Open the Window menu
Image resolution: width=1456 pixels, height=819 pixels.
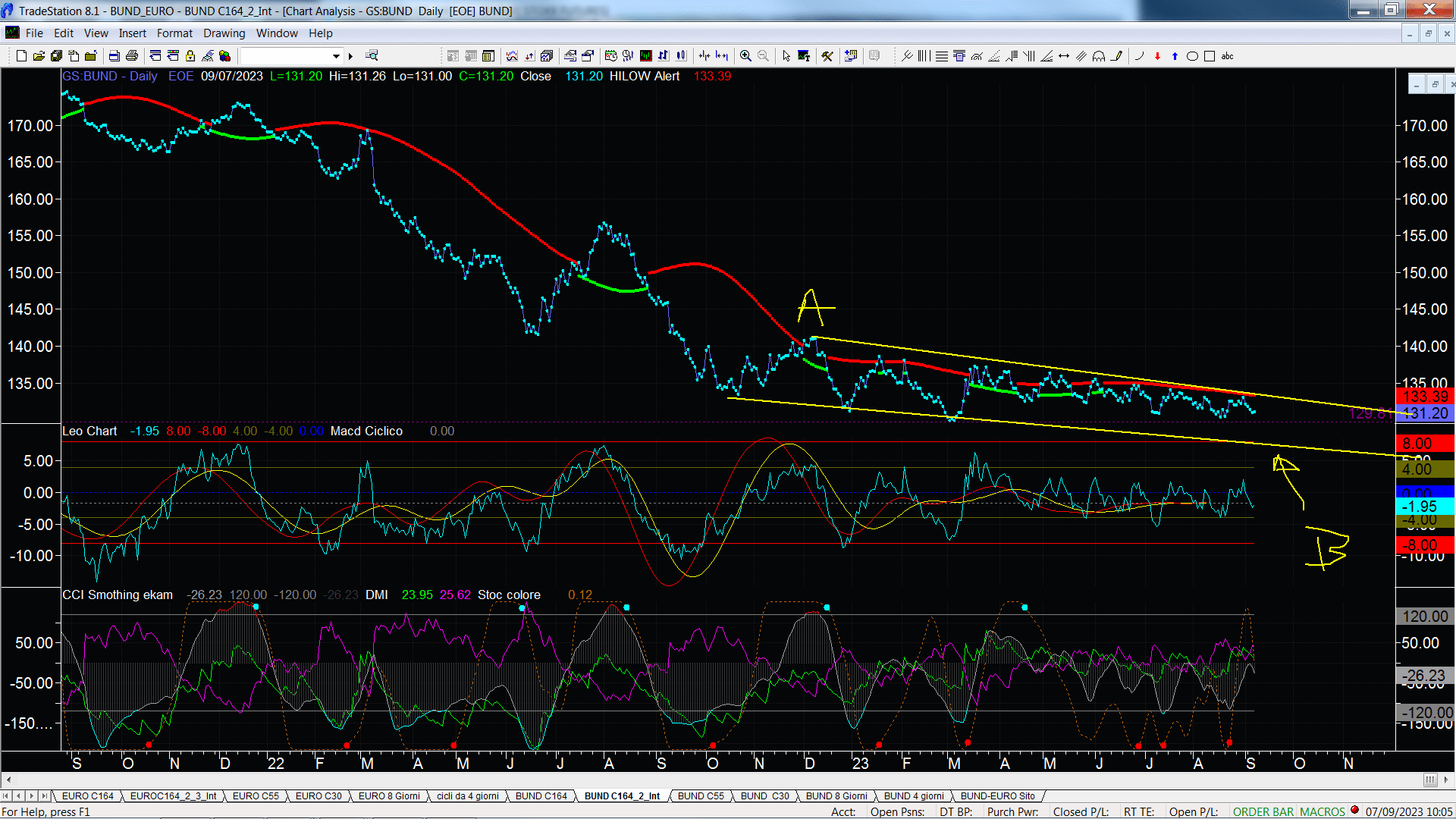277,33
